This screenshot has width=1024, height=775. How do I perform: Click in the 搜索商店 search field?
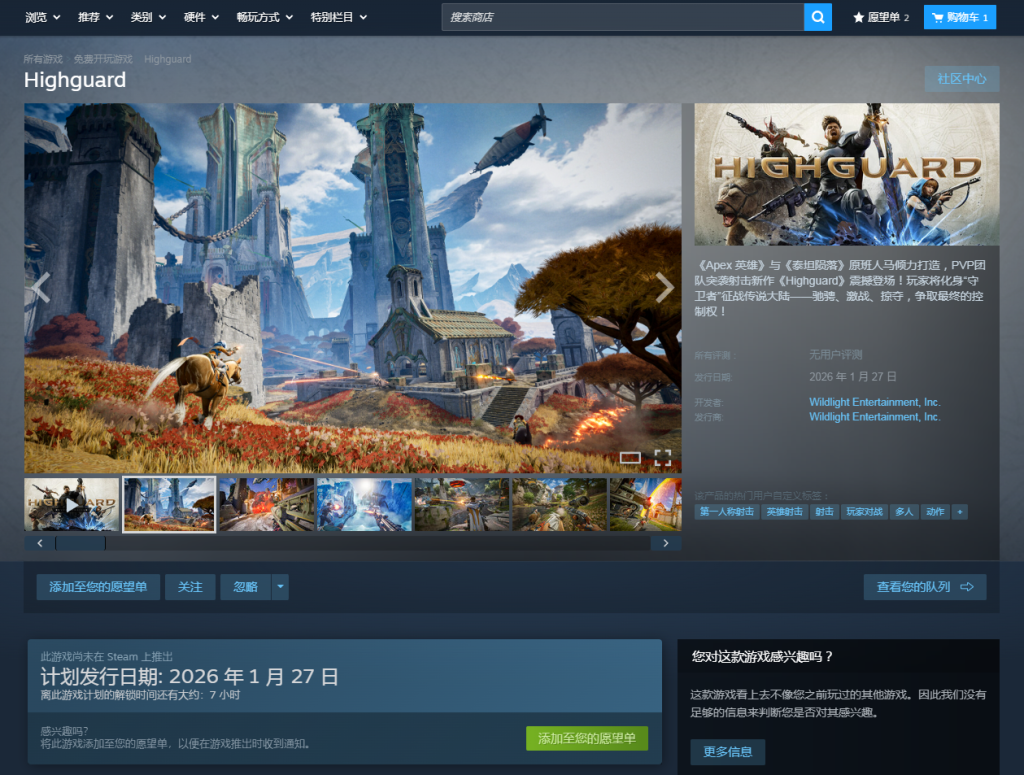click(622, 17)
